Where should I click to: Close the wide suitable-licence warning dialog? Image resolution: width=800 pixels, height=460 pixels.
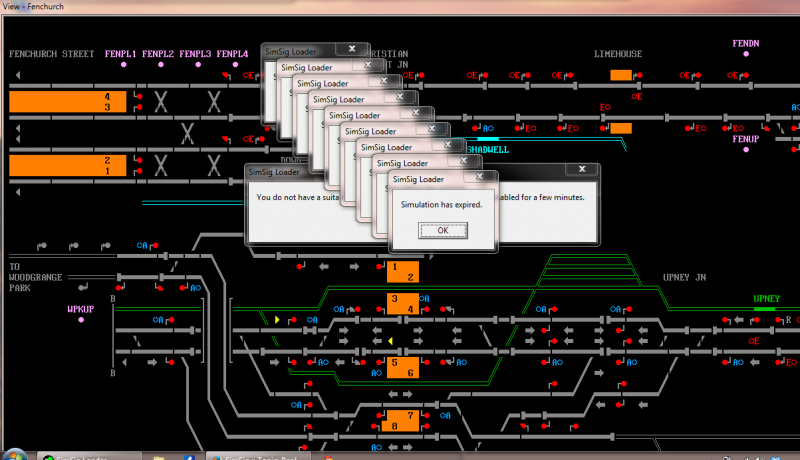tap(582, 169)
